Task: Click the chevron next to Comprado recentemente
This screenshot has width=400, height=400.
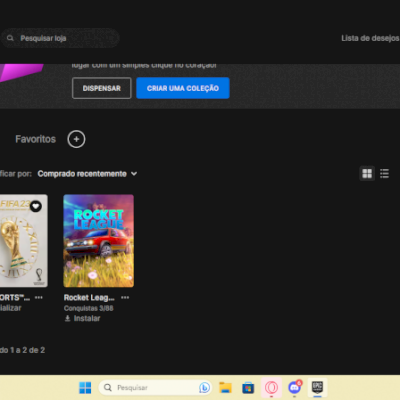Action: pyautogui.click(x=134, y=174)
